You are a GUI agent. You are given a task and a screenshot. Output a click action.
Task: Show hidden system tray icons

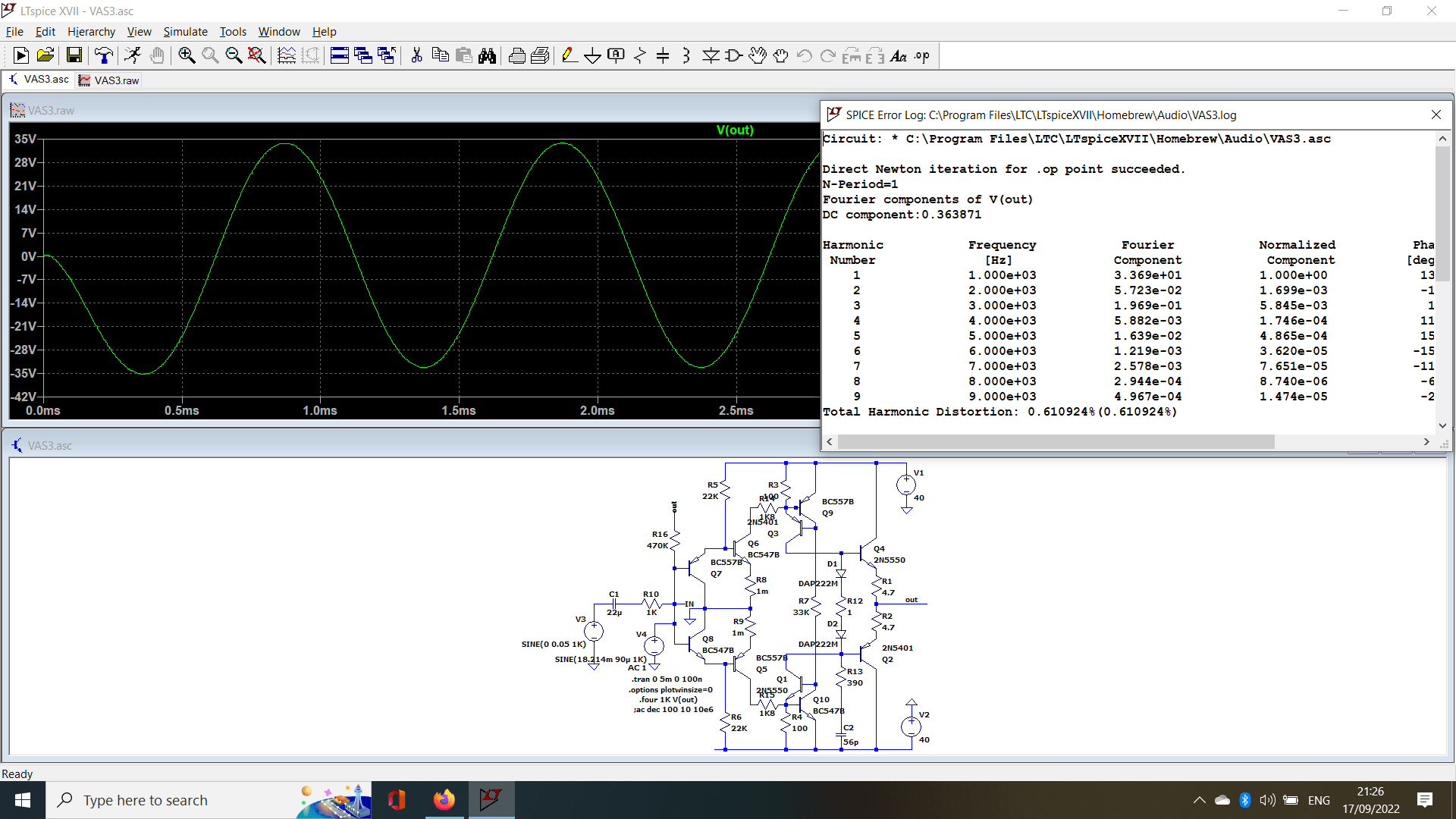click(1199, 800)
